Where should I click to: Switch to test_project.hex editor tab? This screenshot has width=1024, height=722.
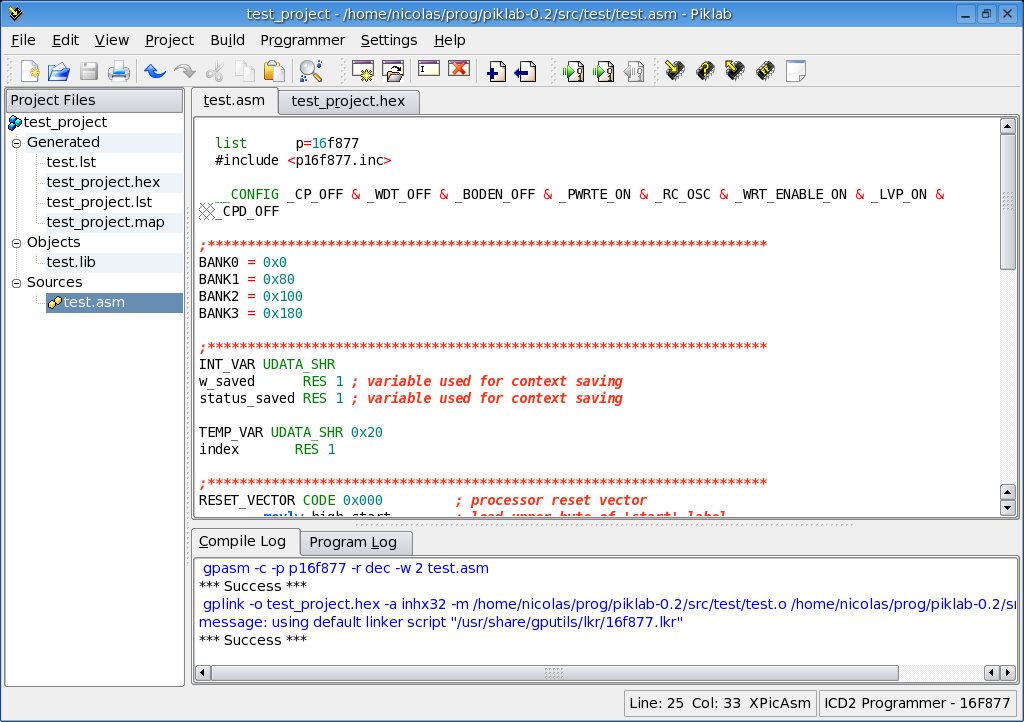(348, 101)
